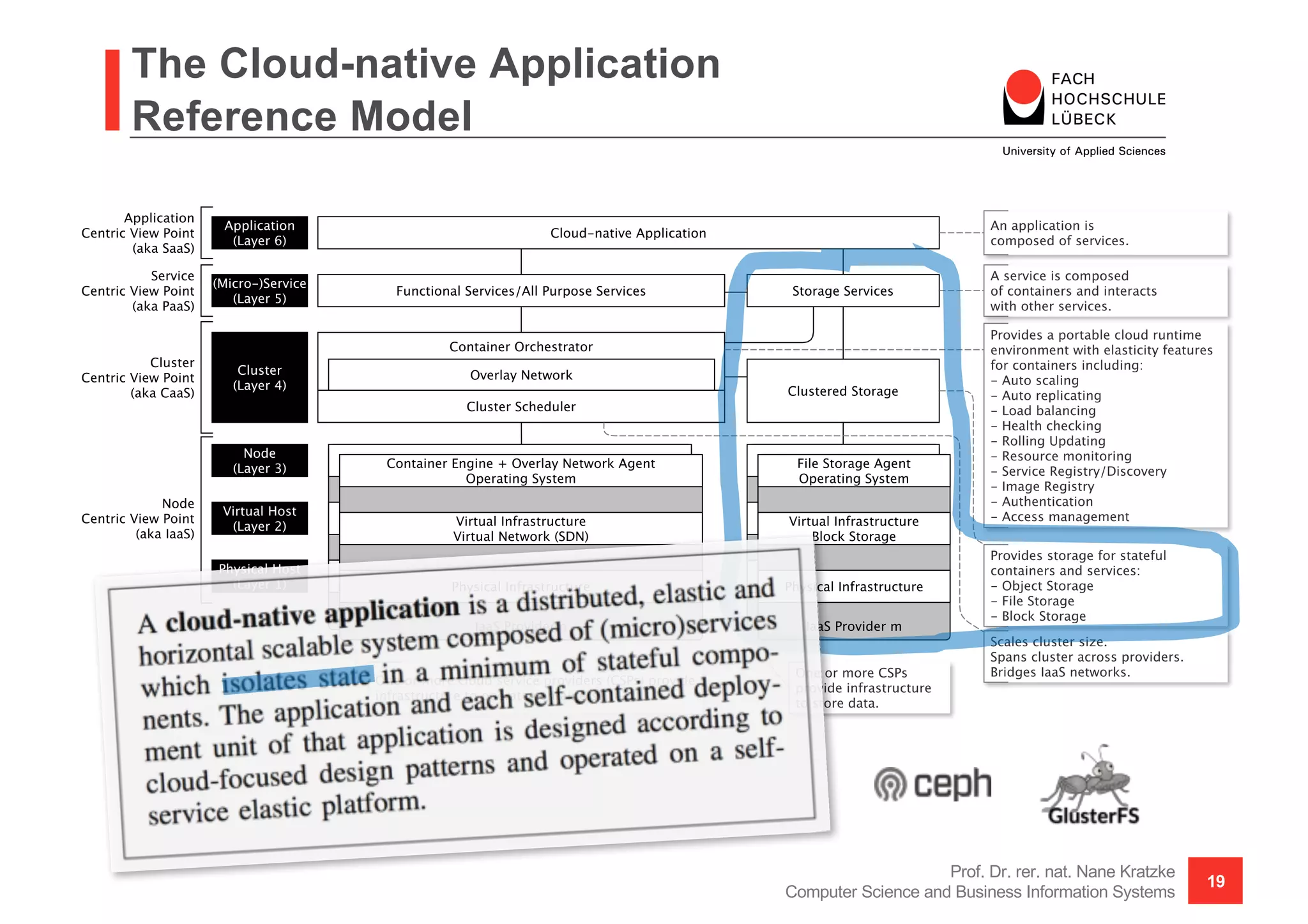Screen dimensions: 1308x924
Task: Click the Cluster (Layer 4) black label
Action: tap(259, 377)
